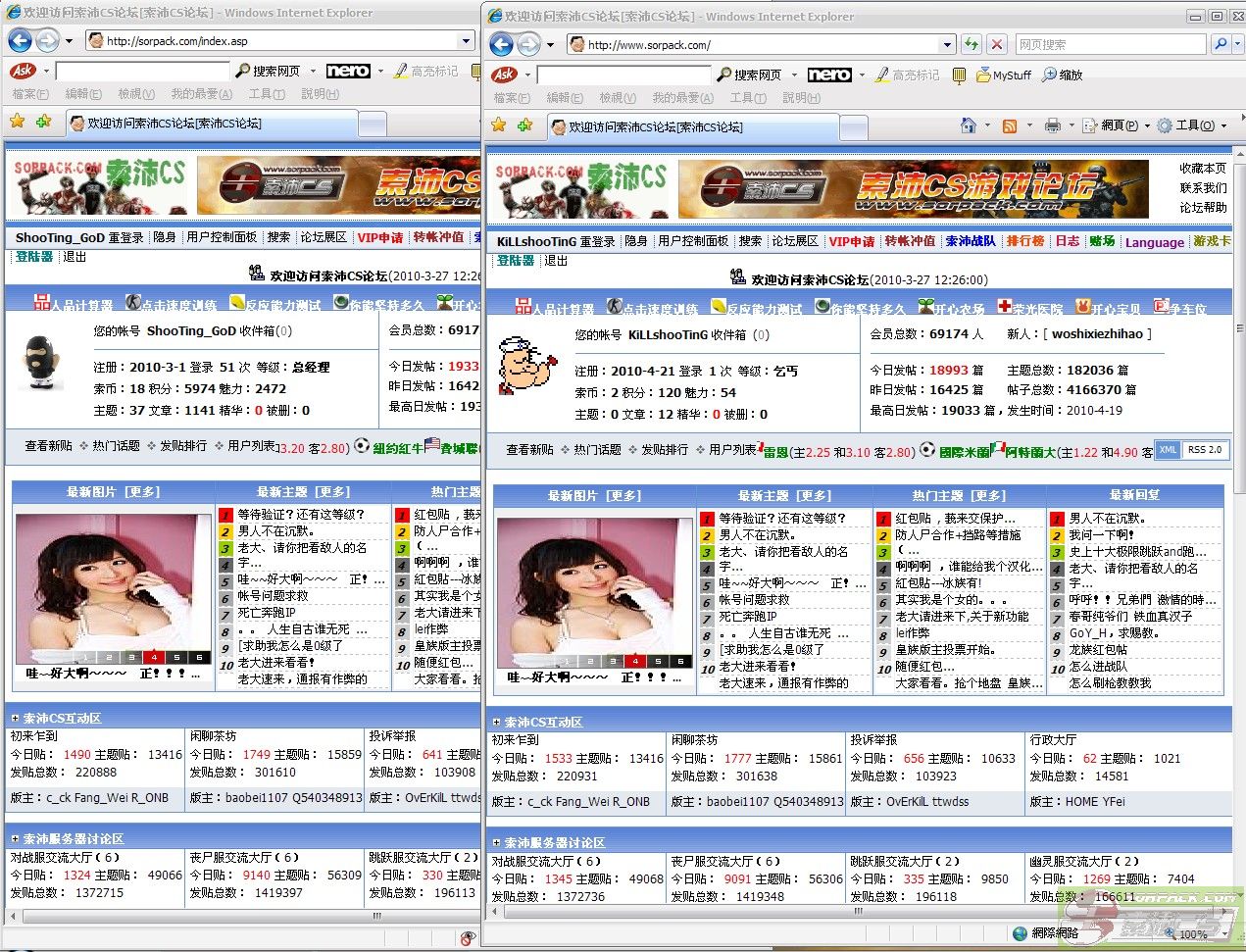Click Favorites star in left browser window
1246x952 pixels.
(x=17, y=122)
